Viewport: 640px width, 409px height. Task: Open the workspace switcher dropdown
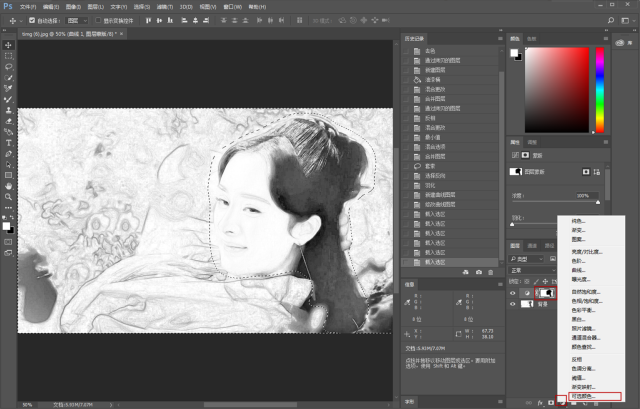click(626, 20)
